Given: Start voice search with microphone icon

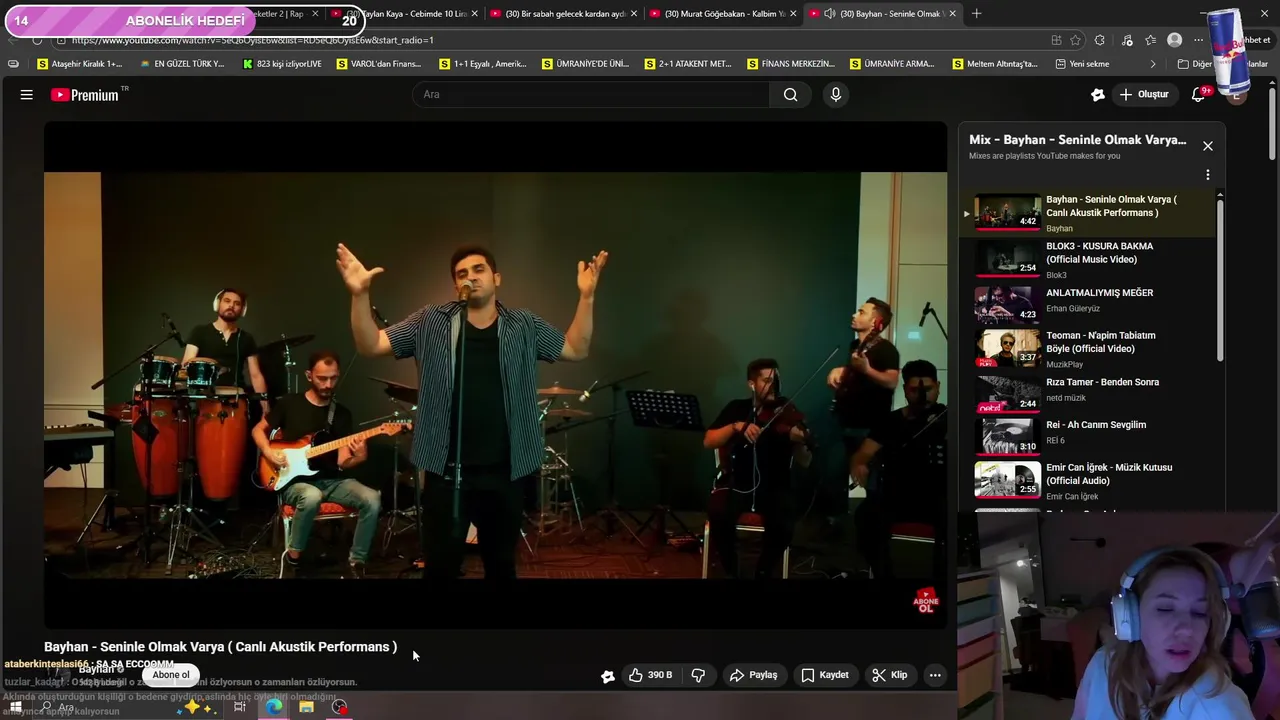Looking at the screenshot, I should [x=836, y=94].
